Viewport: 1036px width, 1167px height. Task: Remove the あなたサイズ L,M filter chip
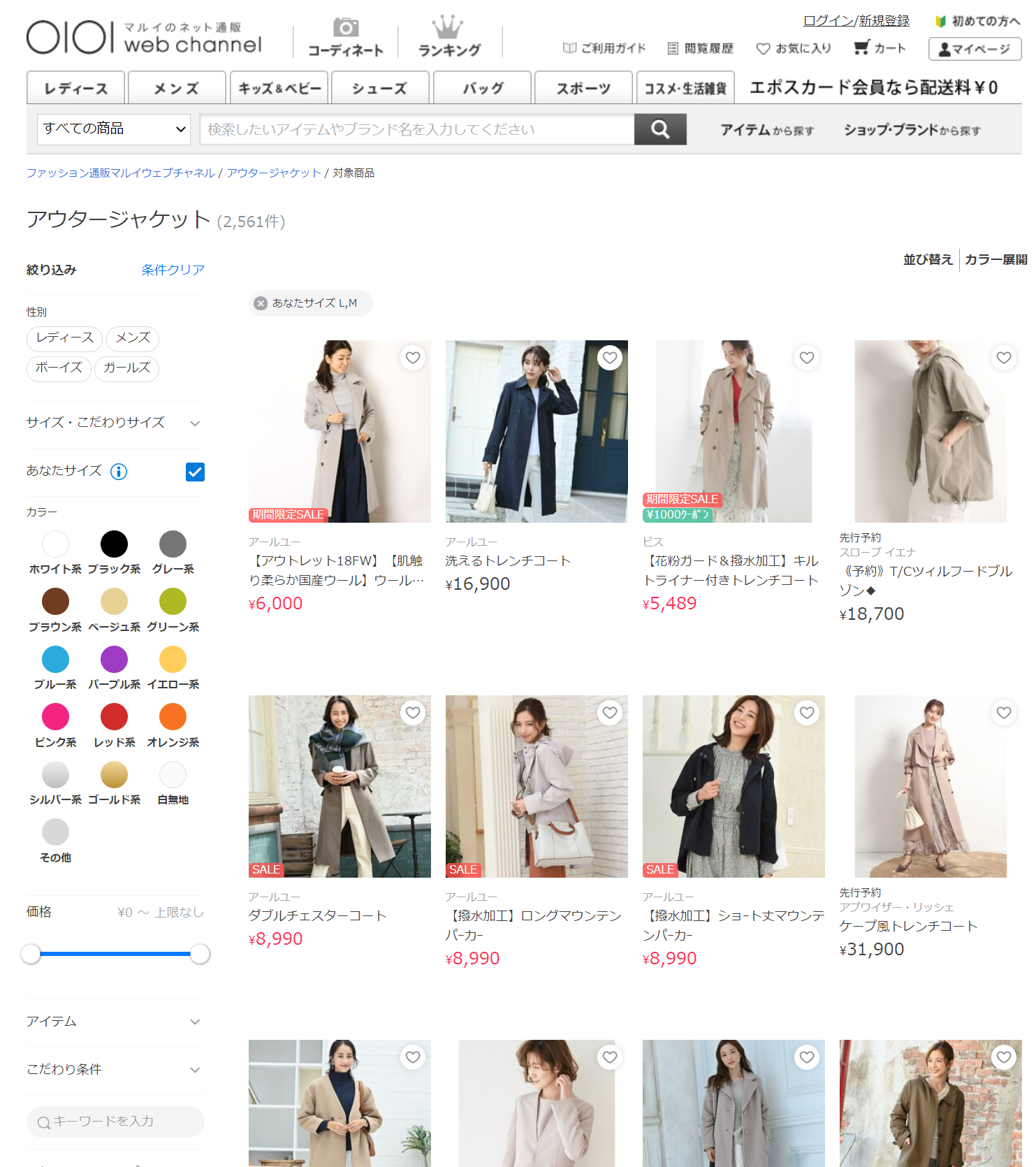click(261, 303)
